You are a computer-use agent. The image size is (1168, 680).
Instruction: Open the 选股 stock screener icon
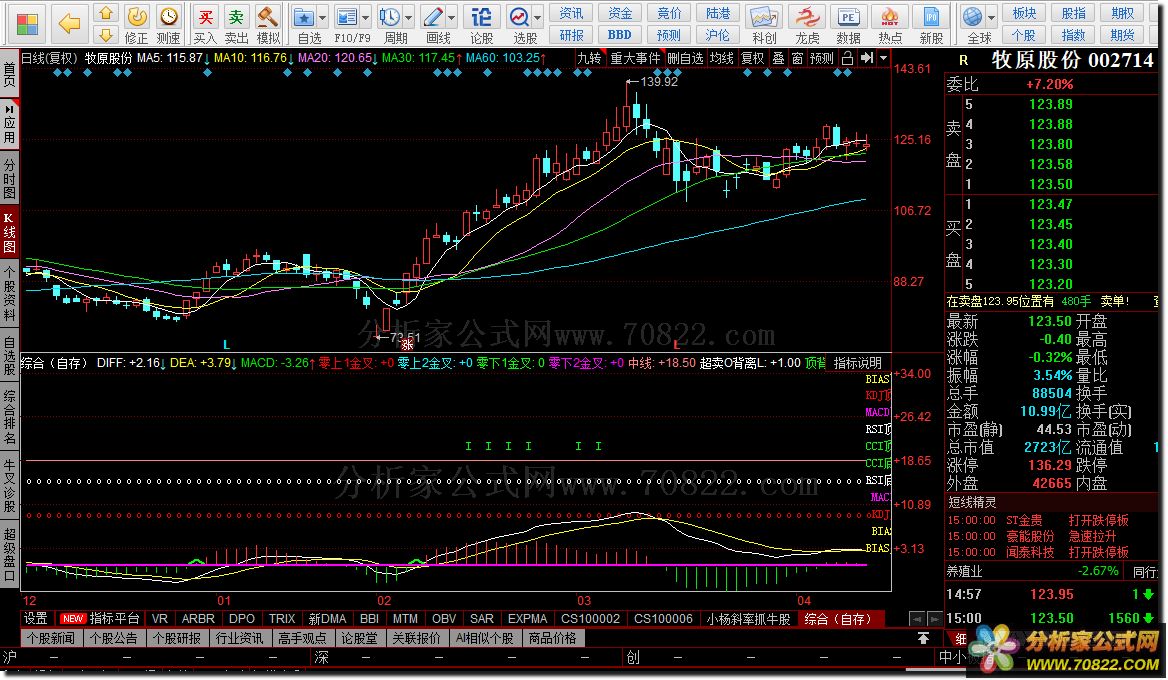tap(519, 24)
